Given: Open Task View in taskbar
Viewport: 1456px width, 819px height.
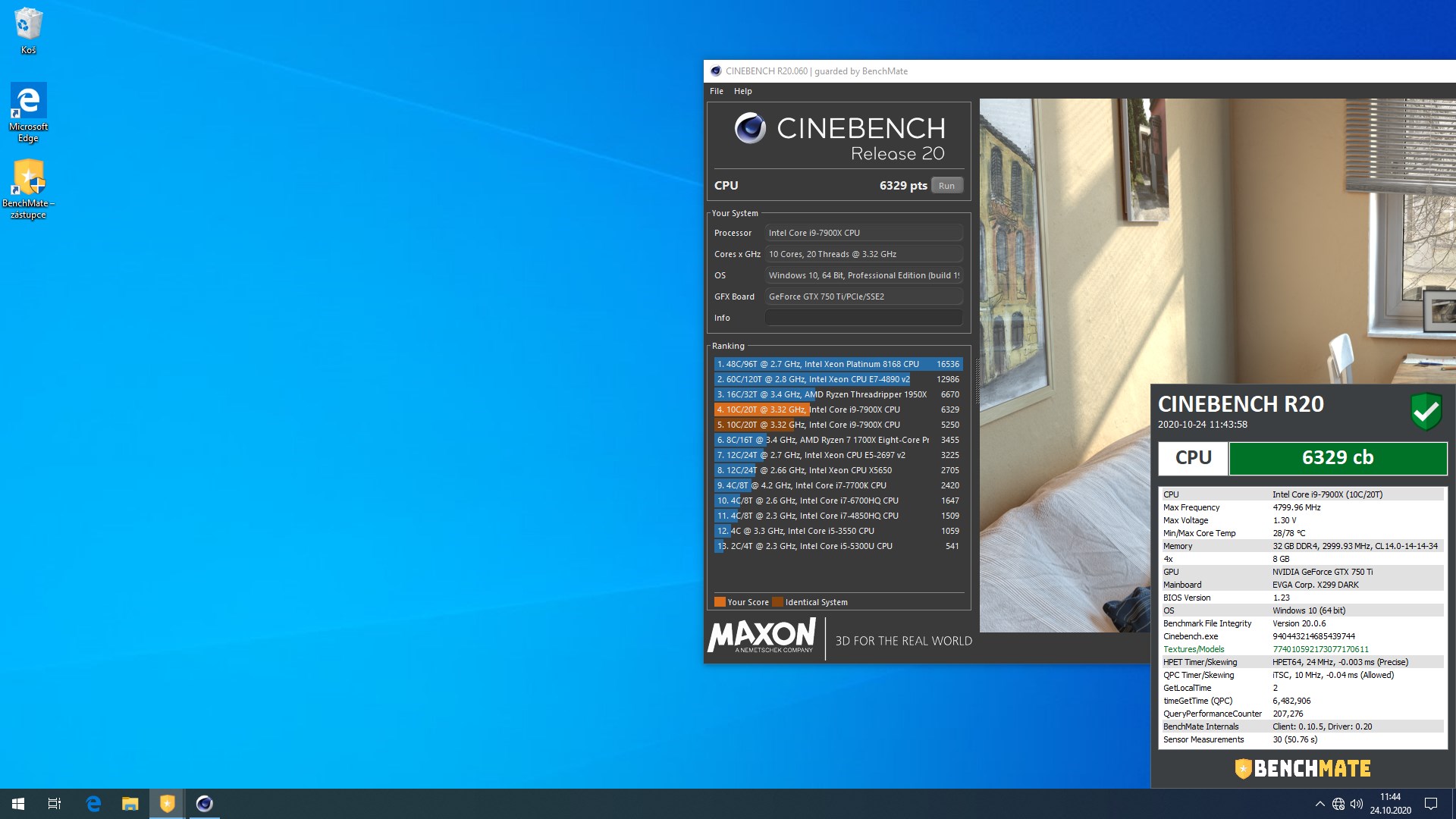Looking at the screenshot, I should coord(55,804).
